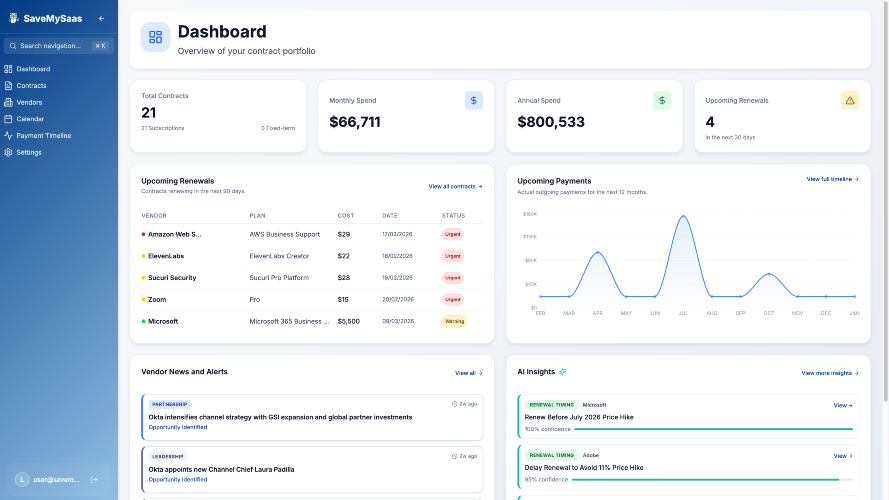
Task: Open Payment Timeline in the sidebar
Action: [43, 135]
